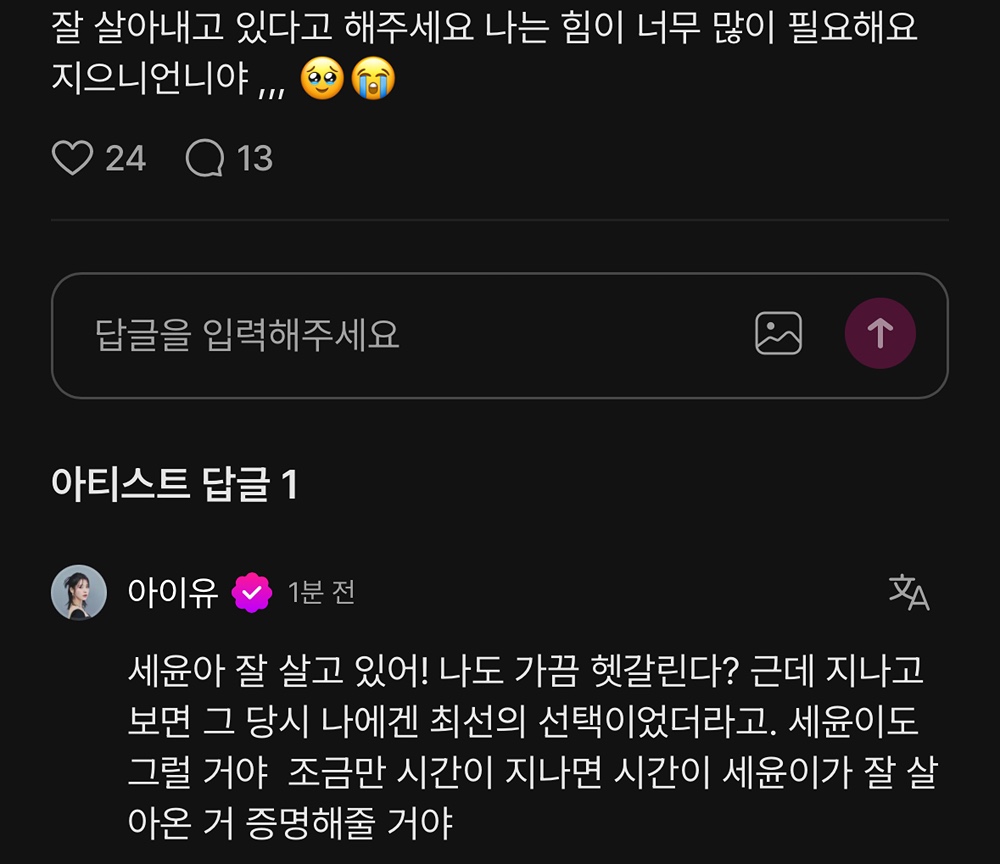
Task: Focus the 답글을 입력해주세요 reply field
Action: tap(499, 335)
